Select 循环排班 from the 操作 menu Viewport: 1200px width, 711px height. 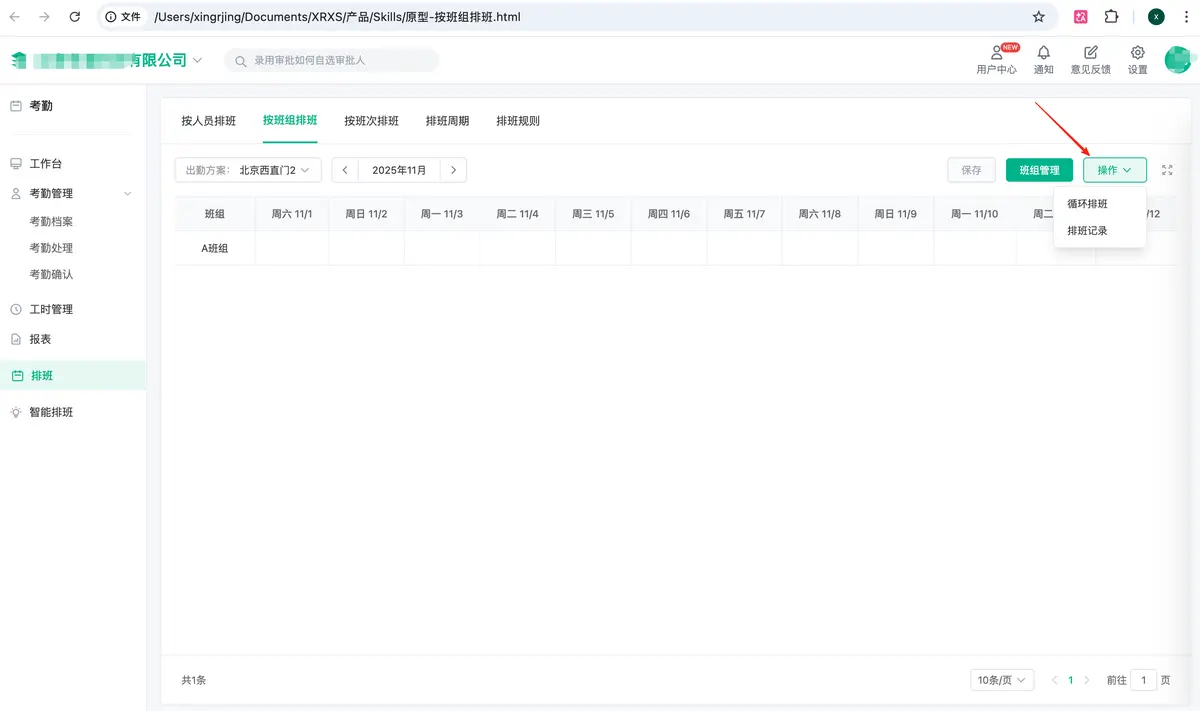(1087, 204)
